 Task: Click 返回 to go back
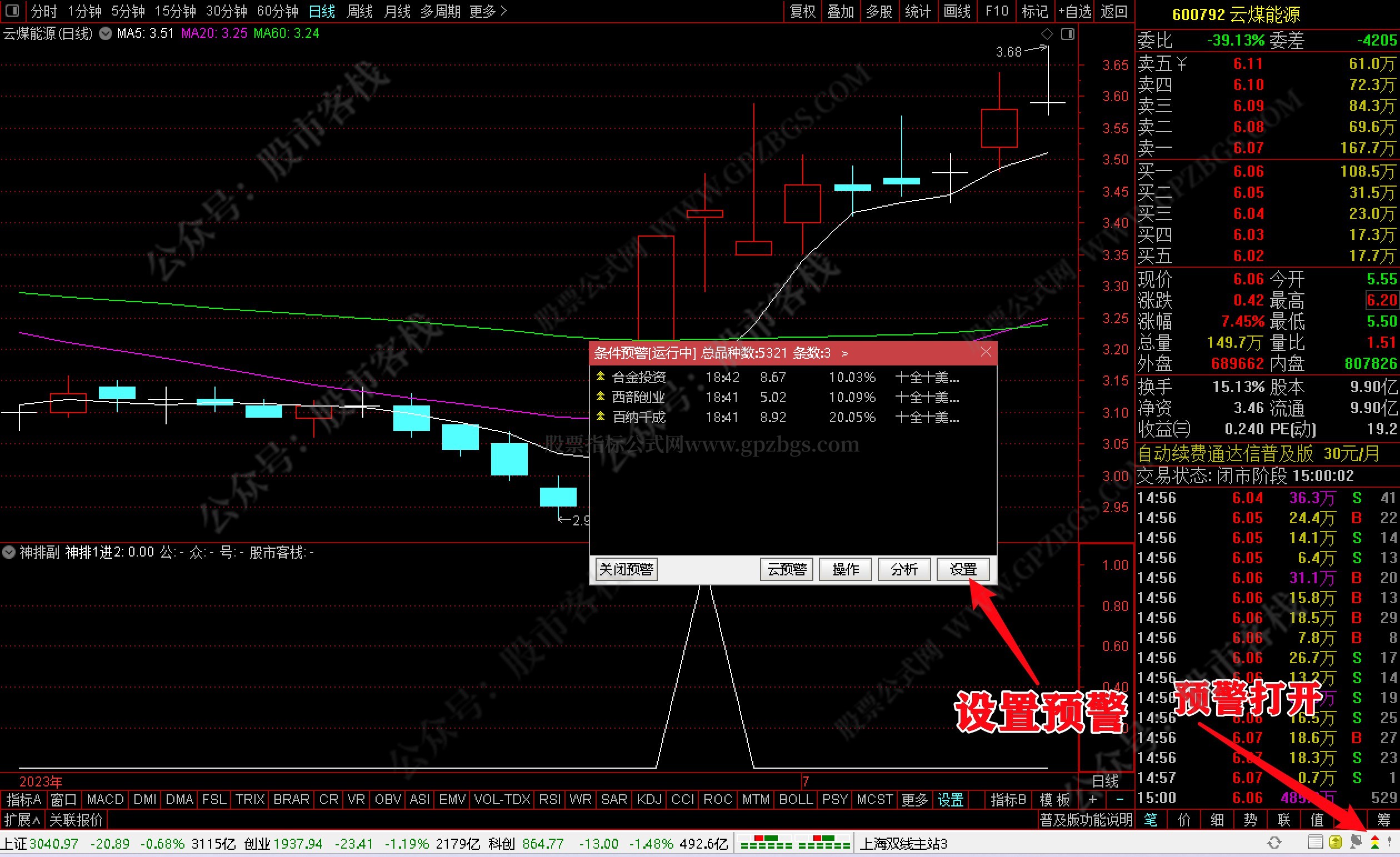(x=1114, y=11)
